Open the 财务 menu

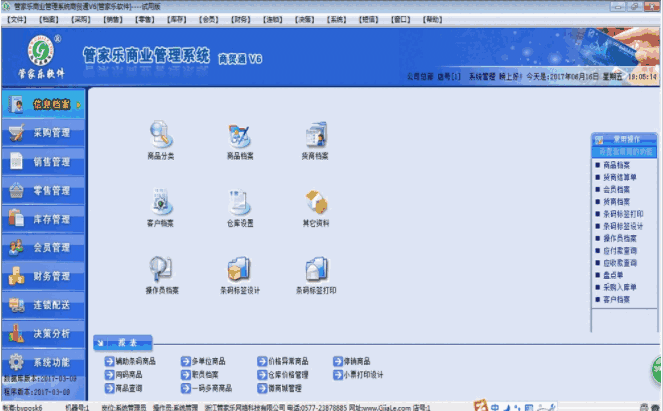(241, 19)
